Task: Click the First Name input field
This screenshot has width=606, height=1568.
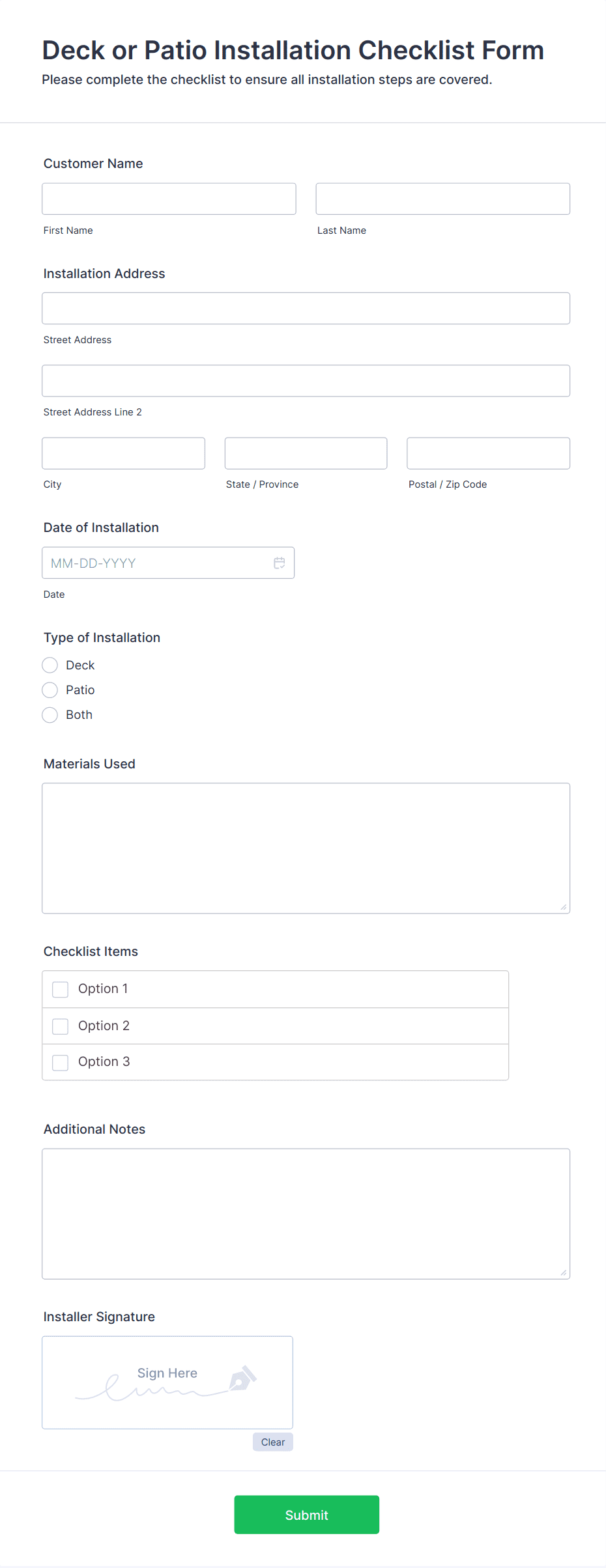Action: click(x=169, y=199)
